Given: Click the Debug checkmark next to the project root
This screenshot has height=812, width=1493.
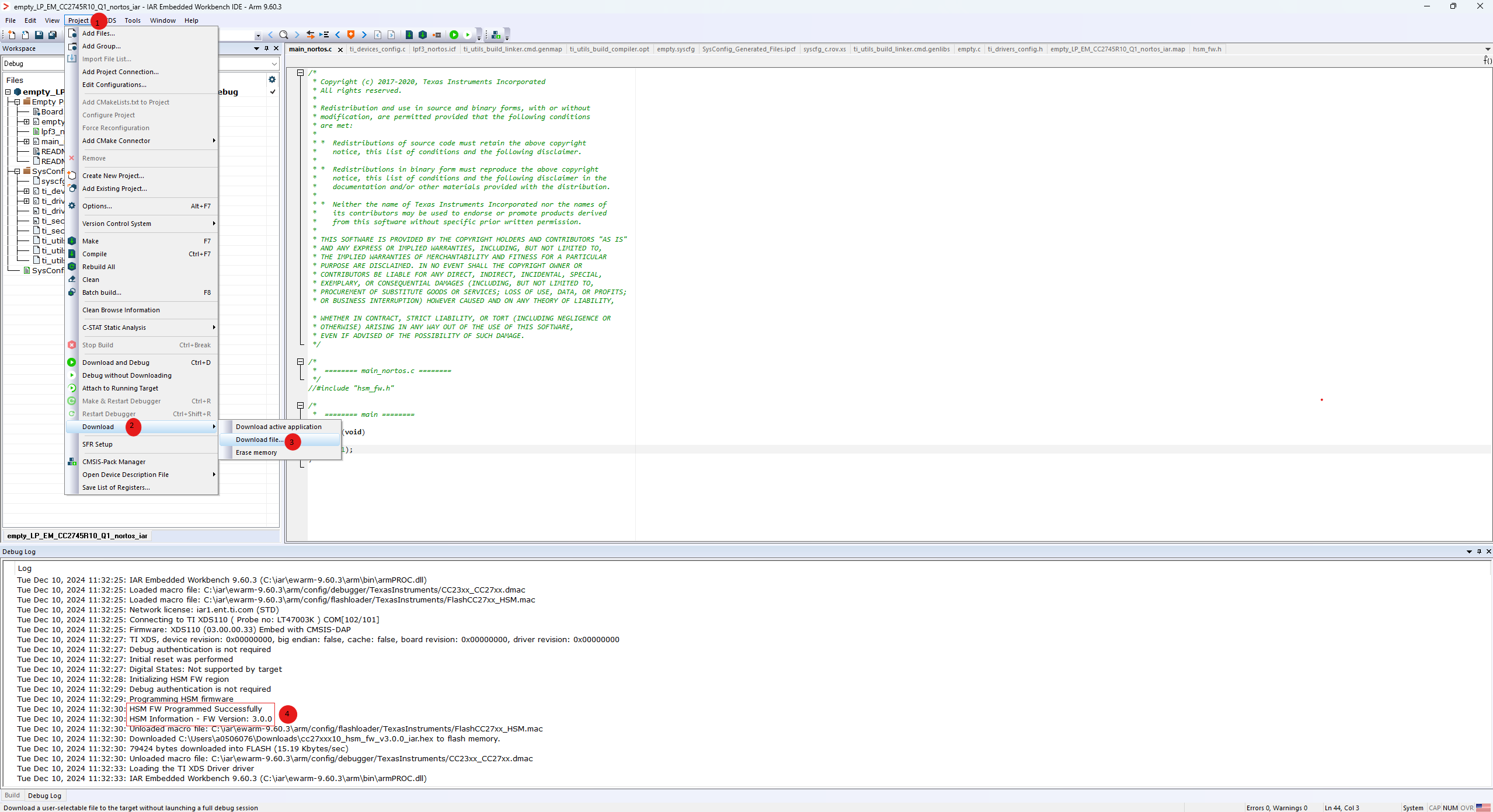Looking at the screenshot, I should [x=273, y=92].
